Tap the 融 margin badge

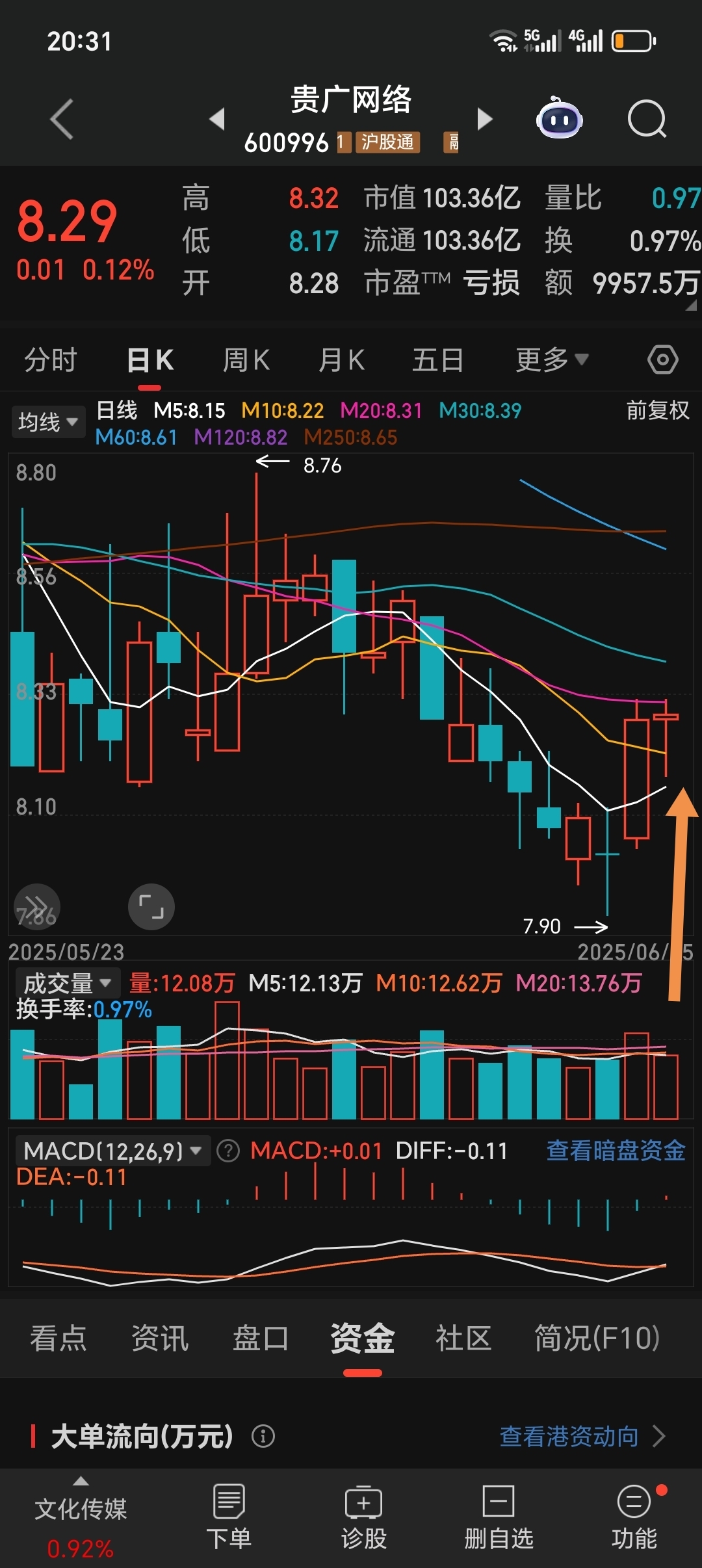pyautogui.click(x=451, y=142)
